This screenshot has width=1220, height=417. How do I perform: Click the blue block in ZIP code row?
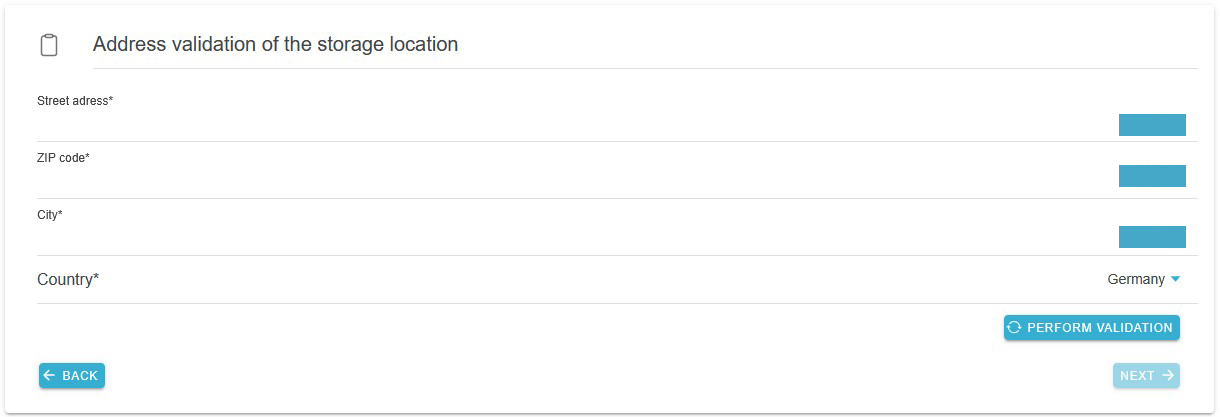(1152, 176)
